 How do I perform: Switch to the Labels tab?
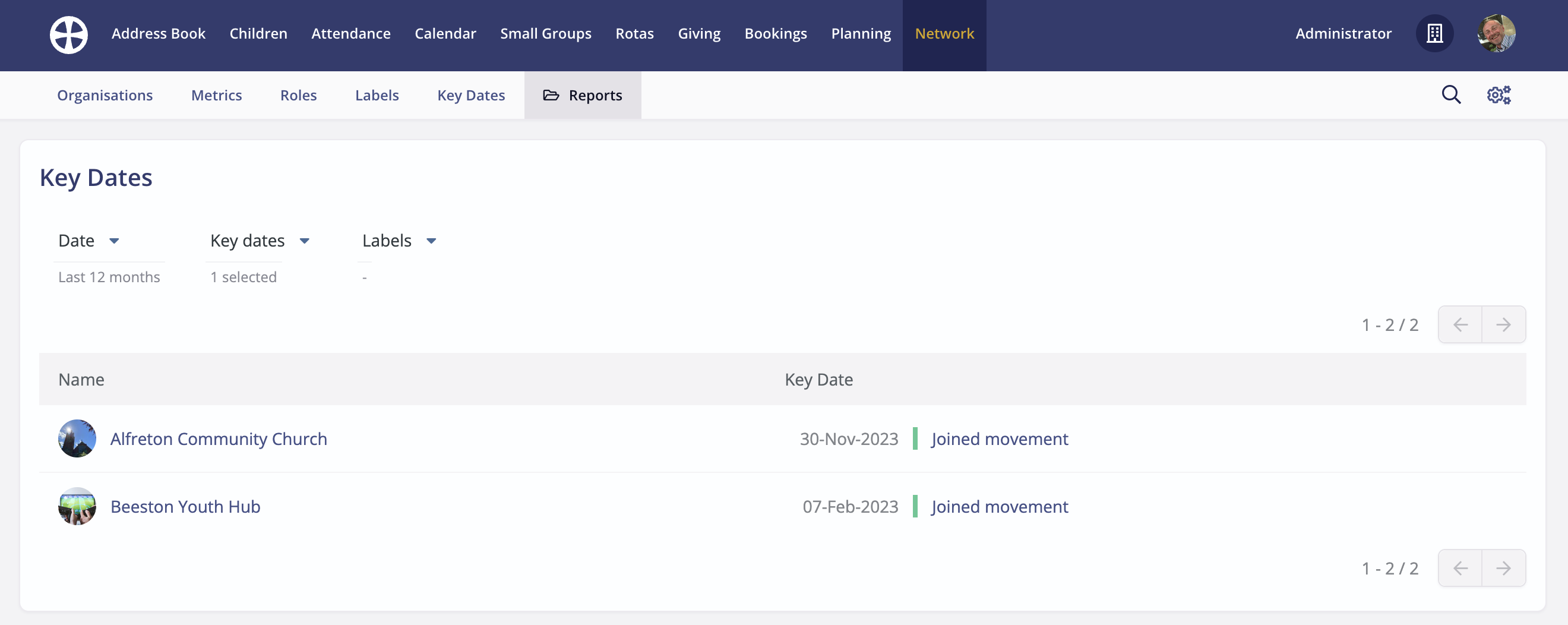[x=377, y=95]
